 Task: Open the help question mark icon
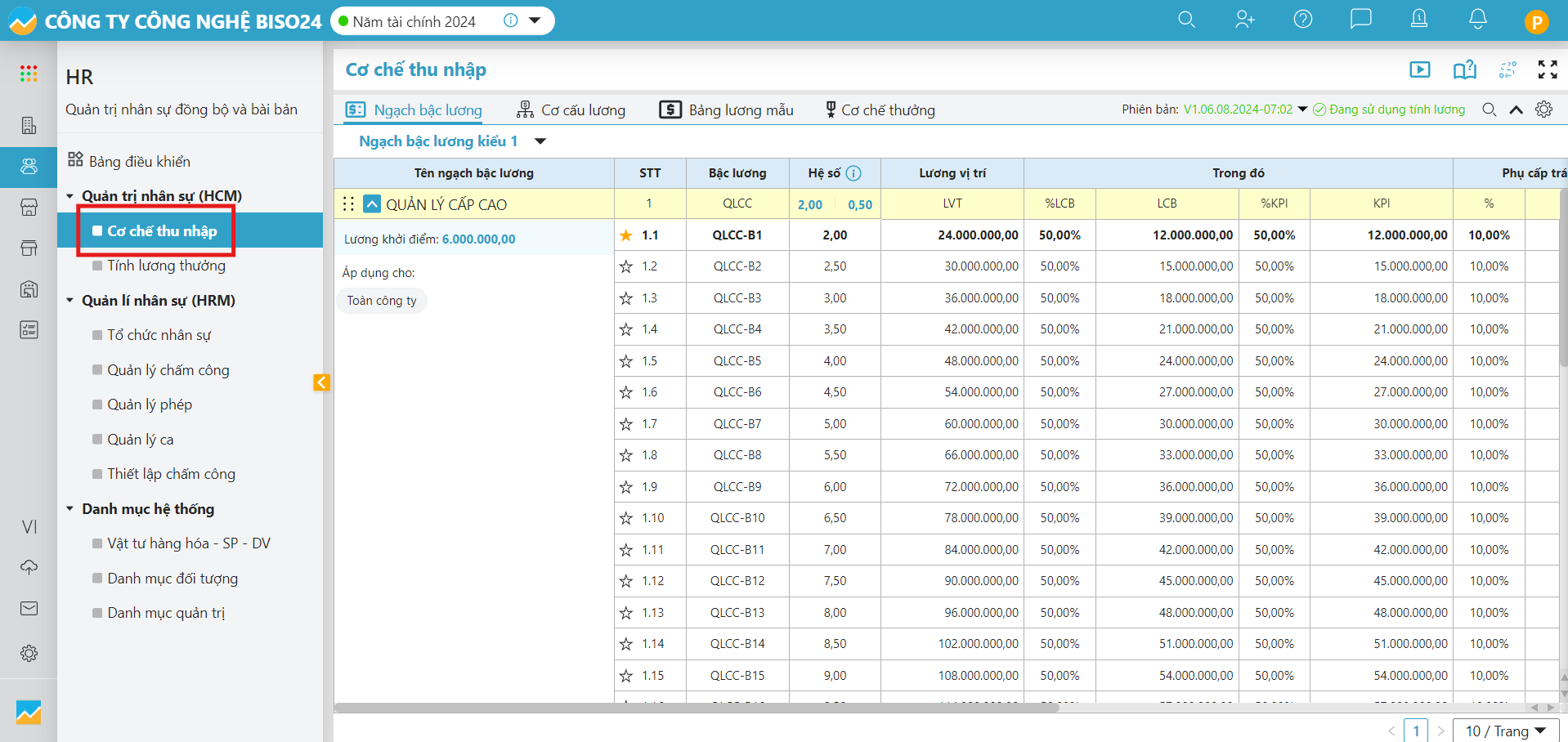point(1302,20)
